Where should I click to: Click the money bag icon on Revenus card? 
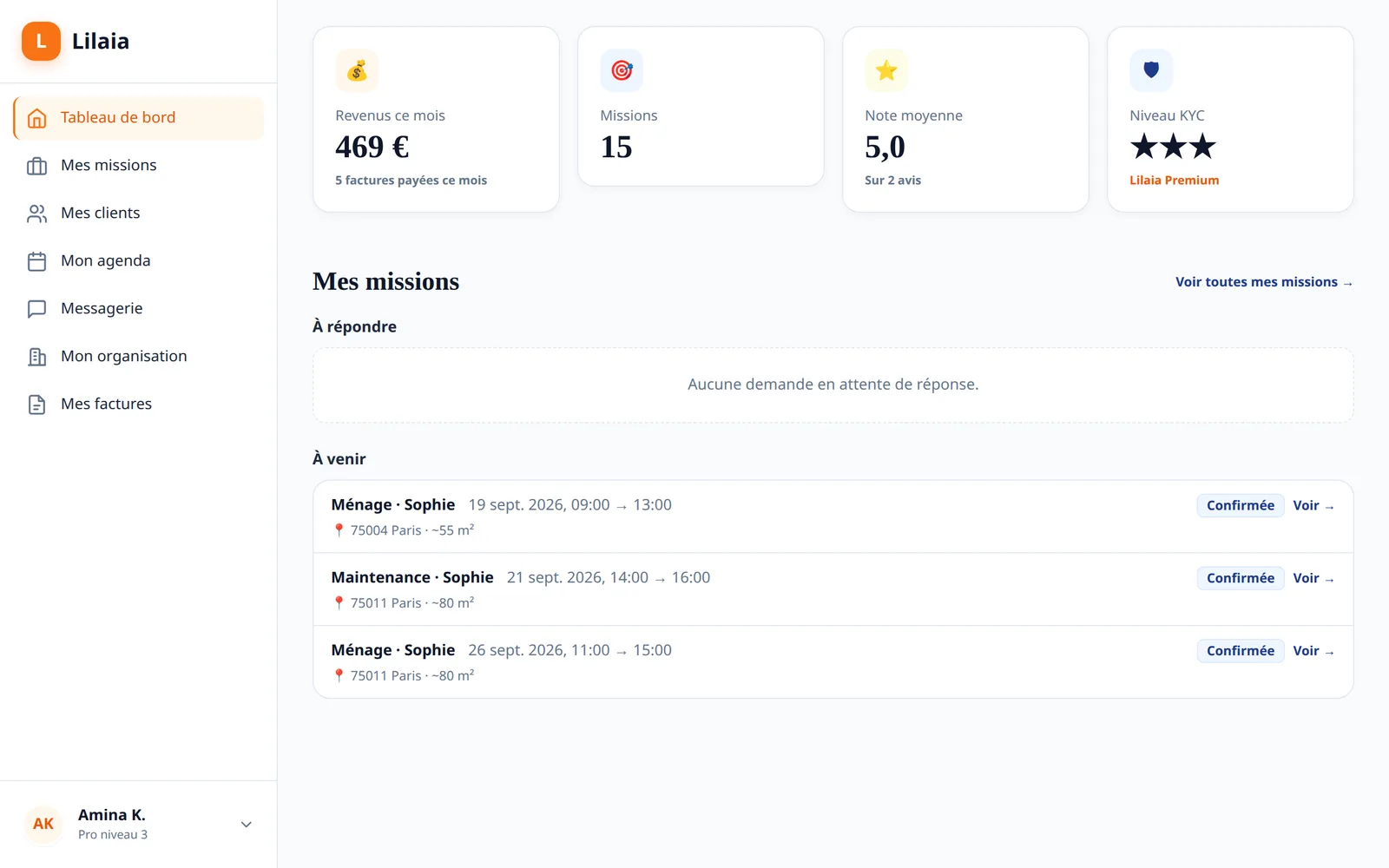point(357,70)
